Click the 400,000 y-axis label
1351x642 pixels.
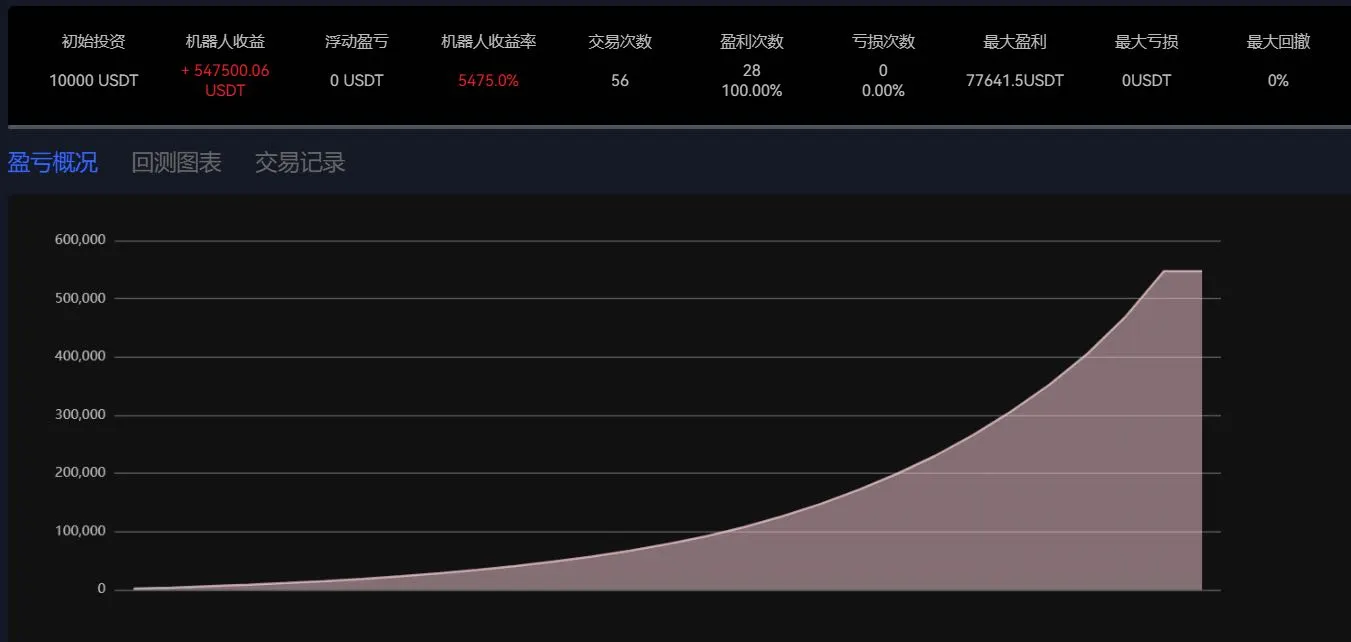(82, 356)
